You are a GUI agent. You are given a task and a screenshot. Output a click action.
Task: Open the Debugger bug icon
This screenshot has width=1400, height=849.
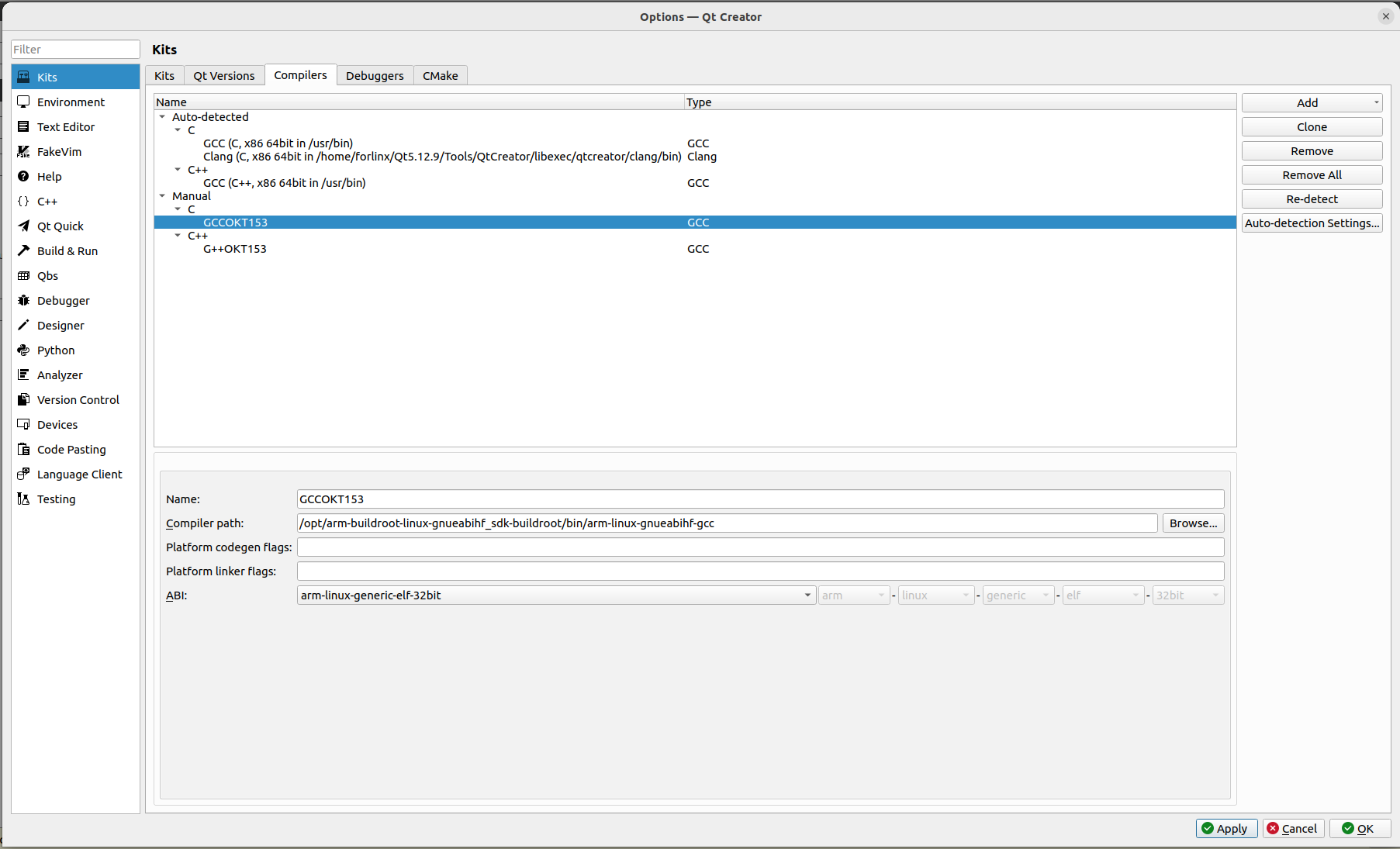click(23, 300)
